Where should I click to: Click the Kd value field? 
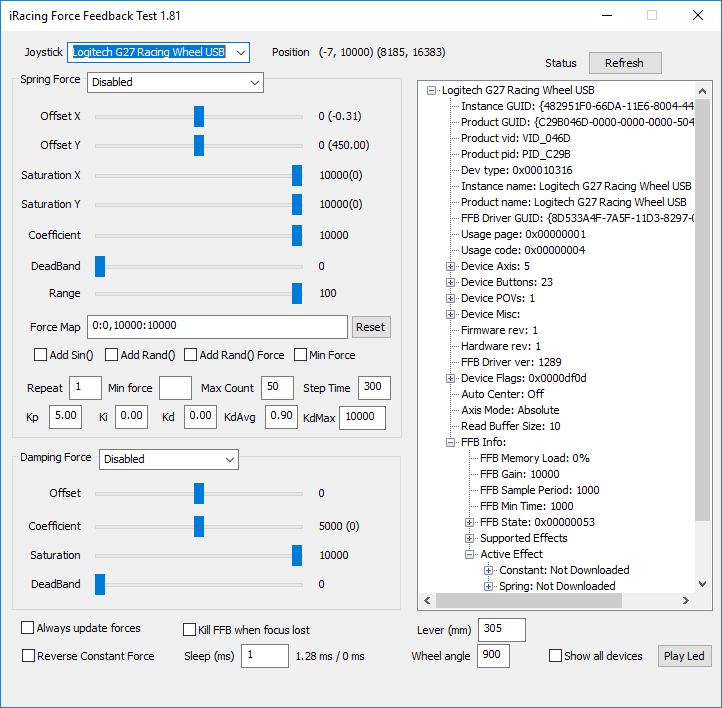200,417
